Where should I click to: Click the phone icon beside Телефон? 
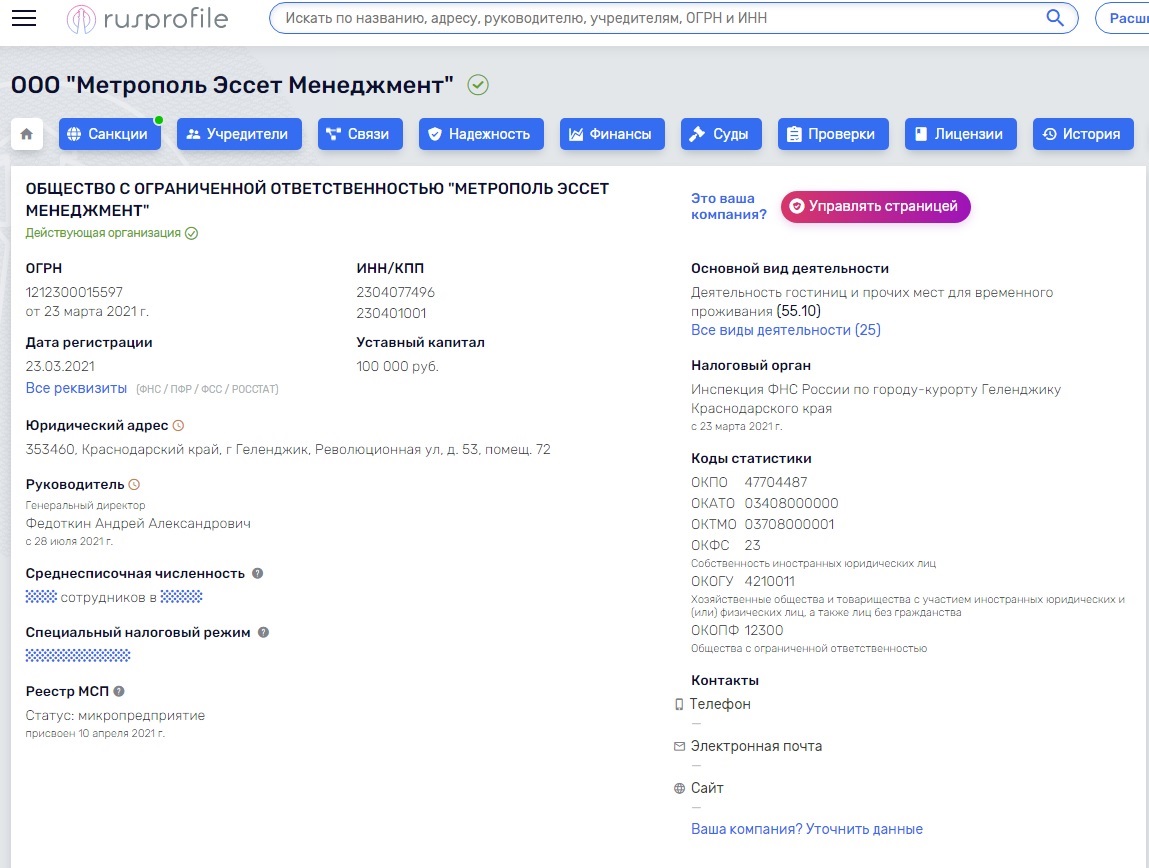click(x=679, y=705)
